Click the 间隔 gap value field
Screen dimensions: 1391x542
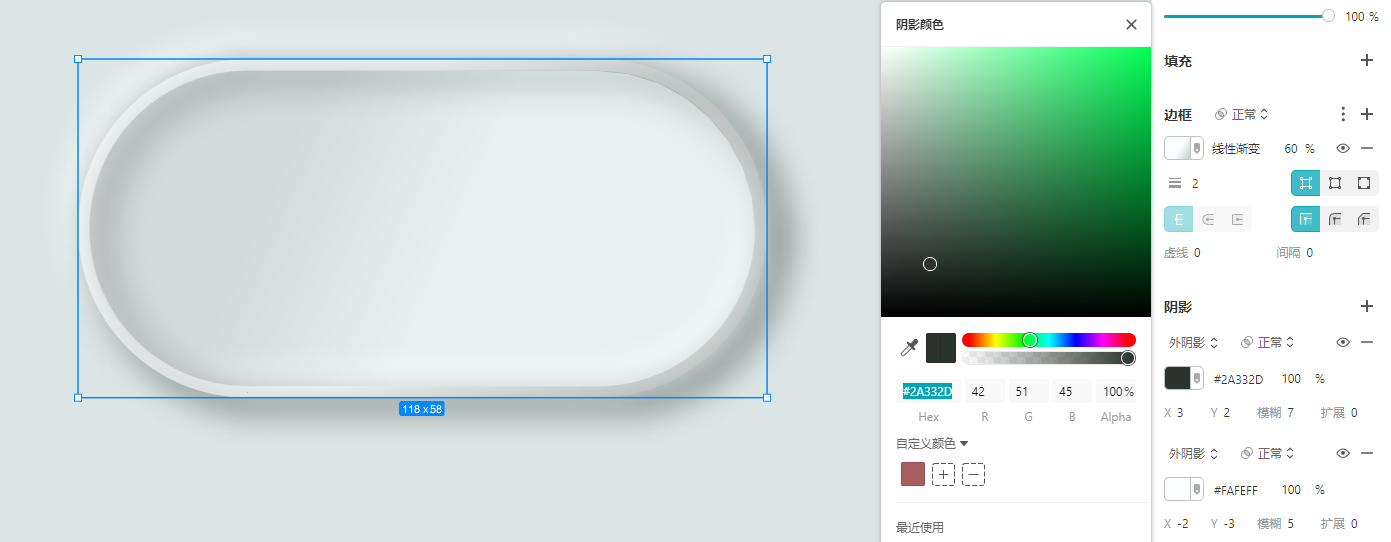coord(1309,253)
